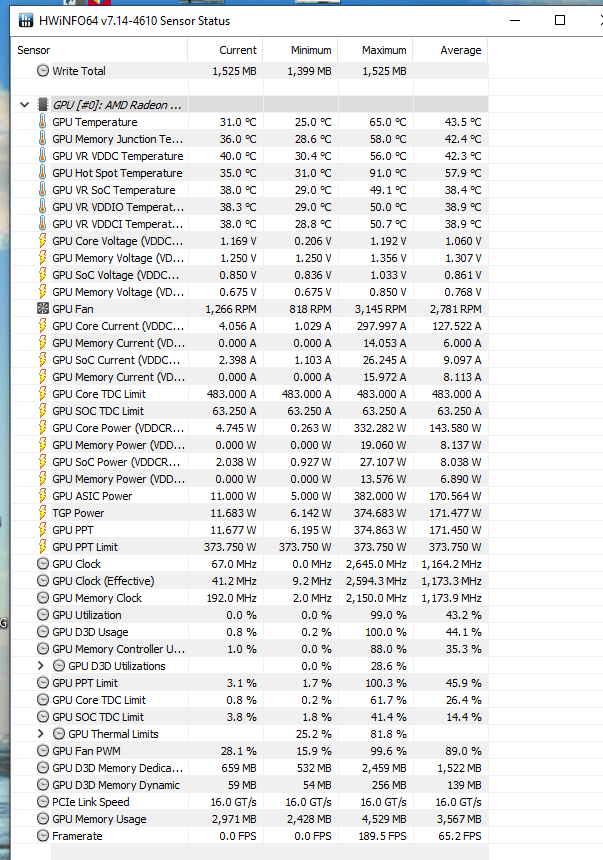Click thermometer icon of GPU Hot Spot Temperature
The height and width of the screenshot is (860, 603).
point(42,172)
